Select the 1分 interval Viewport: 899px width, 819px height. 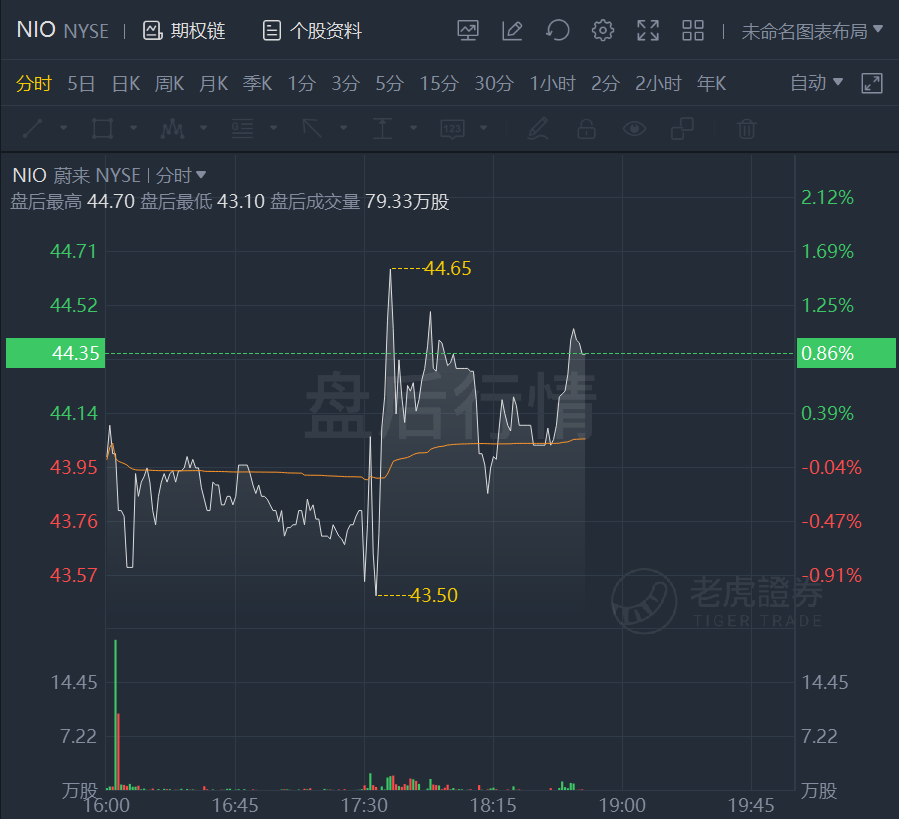click(302, 84)
